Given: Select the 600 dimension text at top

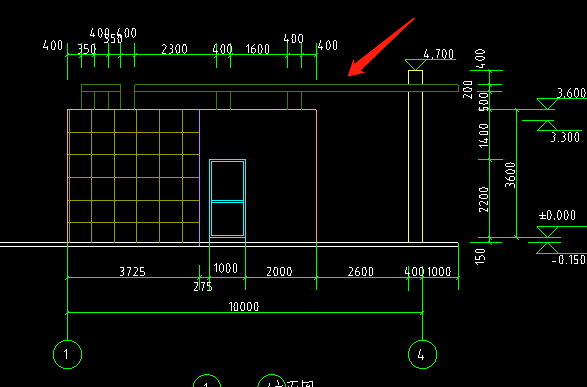Looking at the screenshot, I should pyautogui.click(x=127, y=33).
